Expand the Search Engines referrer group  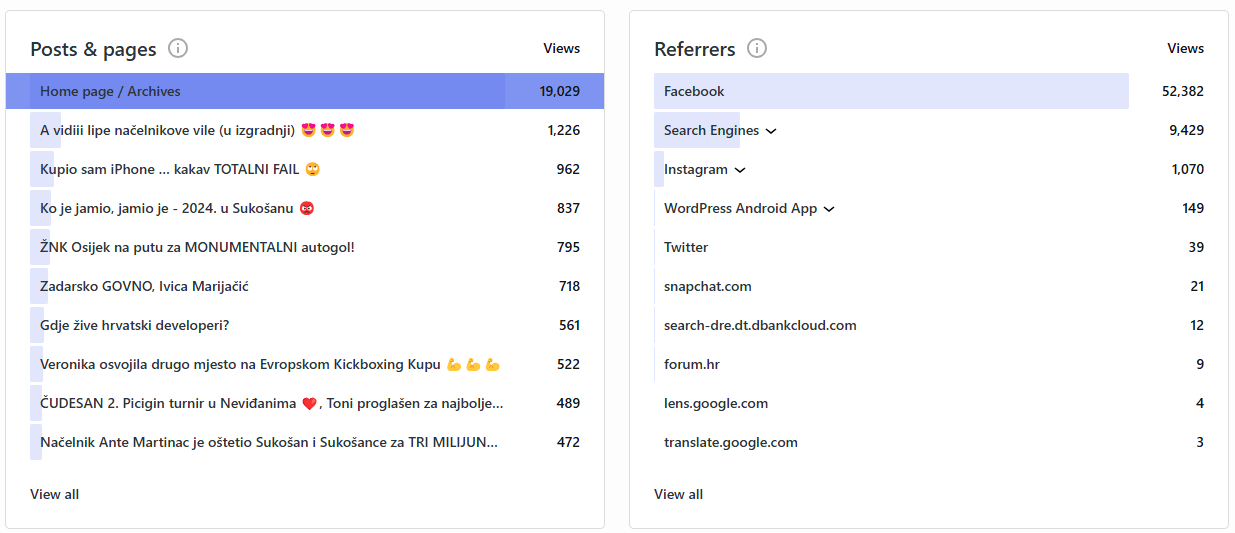771,131
